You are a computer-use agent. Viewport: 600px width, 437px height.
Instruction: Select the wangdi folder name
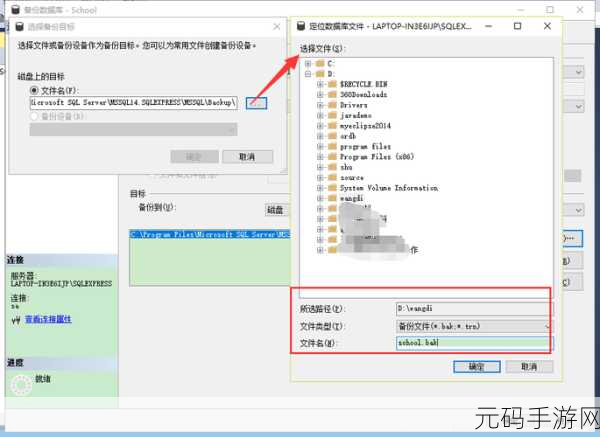(351, 198)
